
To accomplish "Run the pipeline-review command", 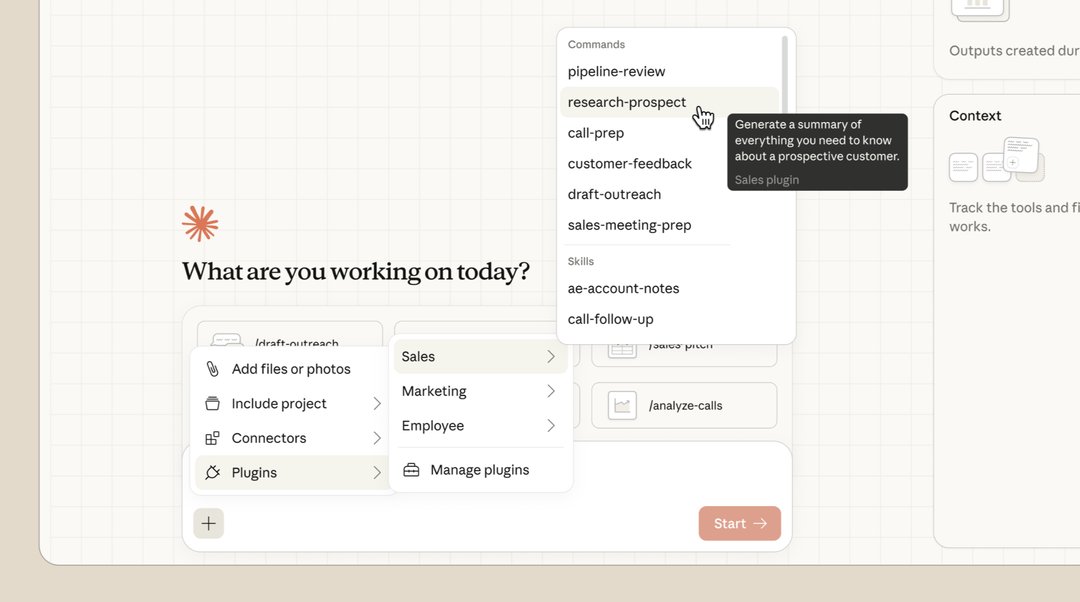I will (669, 72).
